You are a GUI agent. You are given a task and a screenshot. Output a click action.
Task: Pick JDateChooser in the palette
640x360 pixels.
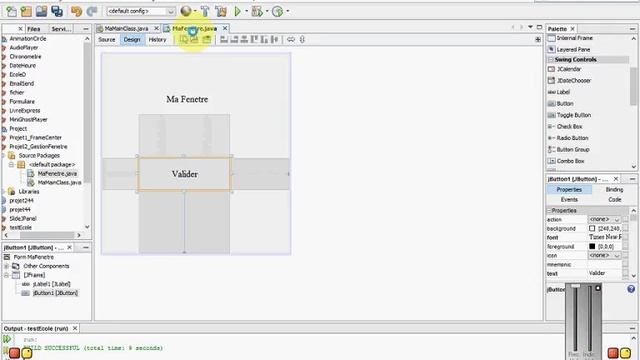(x=574, y=80)
